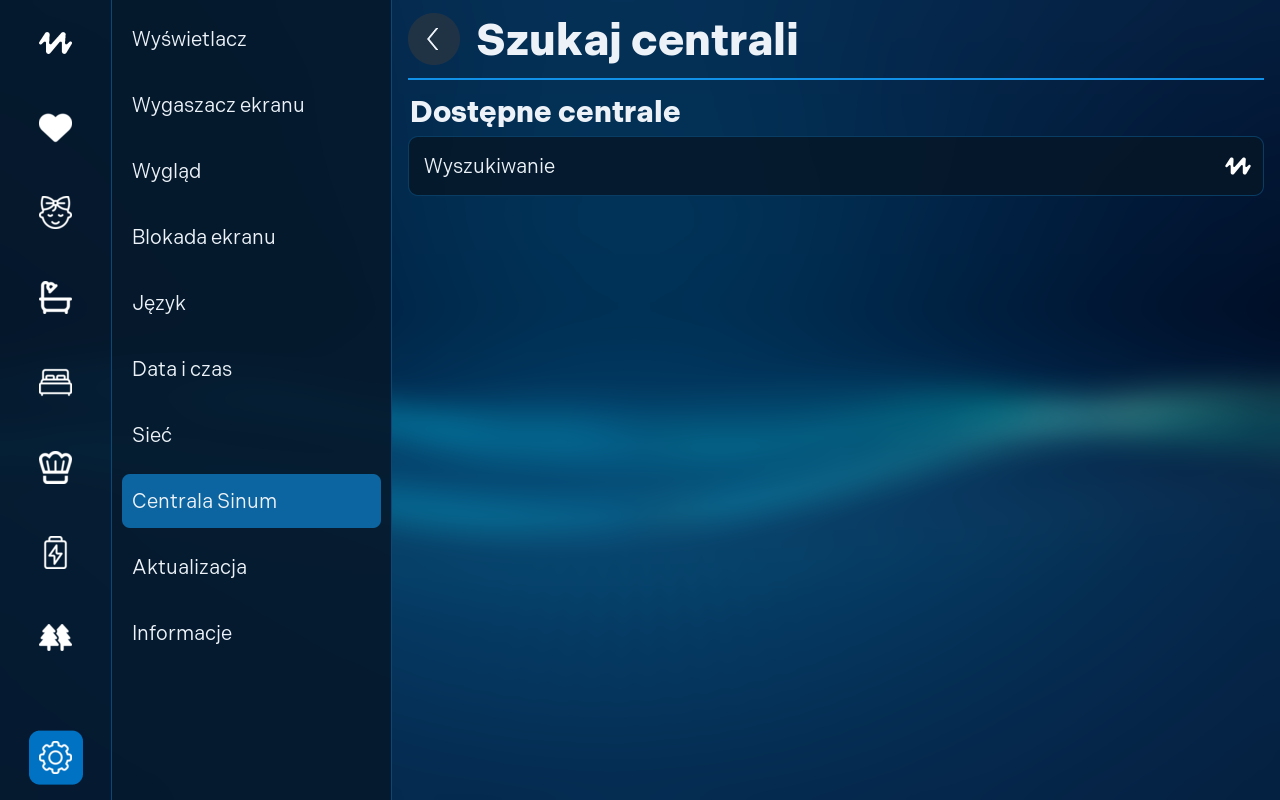
Task: Open Sieć network settings
Action: click(x=251, y=435)
